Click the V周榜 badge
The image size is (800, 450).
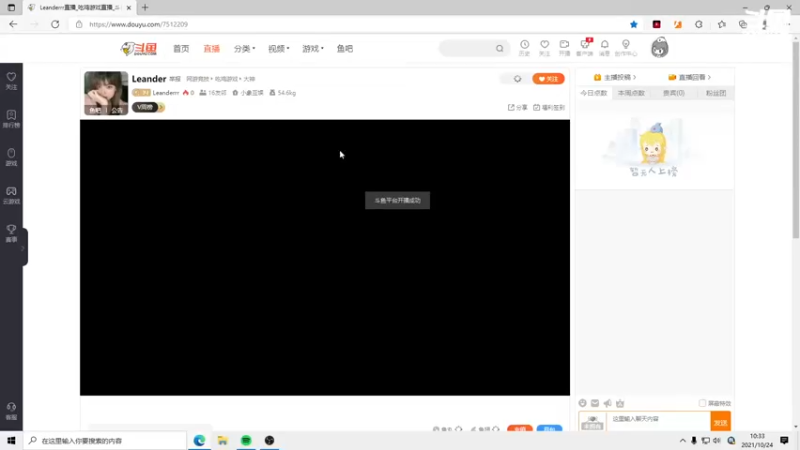[x=145, y=107]
